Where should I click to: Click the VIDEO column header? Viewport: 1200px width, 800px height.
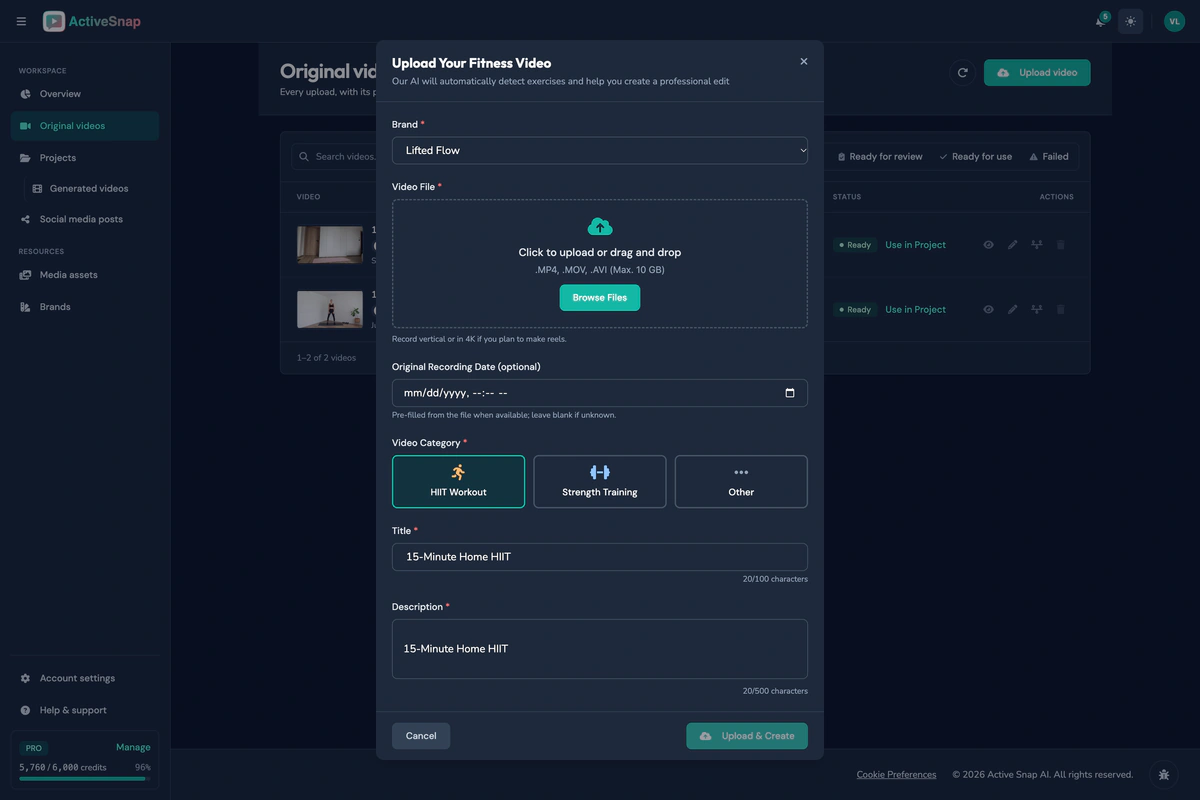click(308, 197)
